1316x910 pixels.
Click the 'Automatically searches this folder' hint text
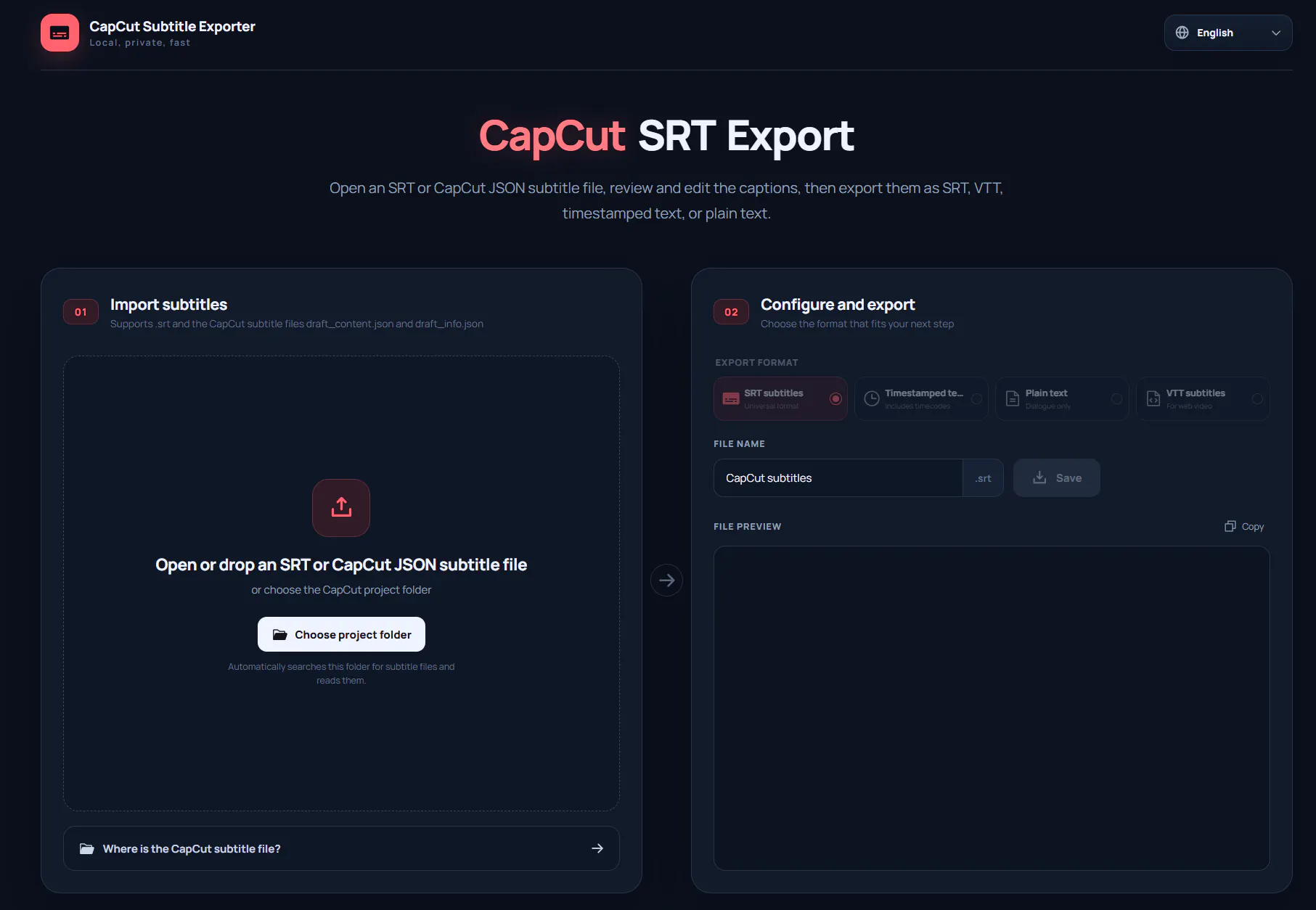[341, 673]
